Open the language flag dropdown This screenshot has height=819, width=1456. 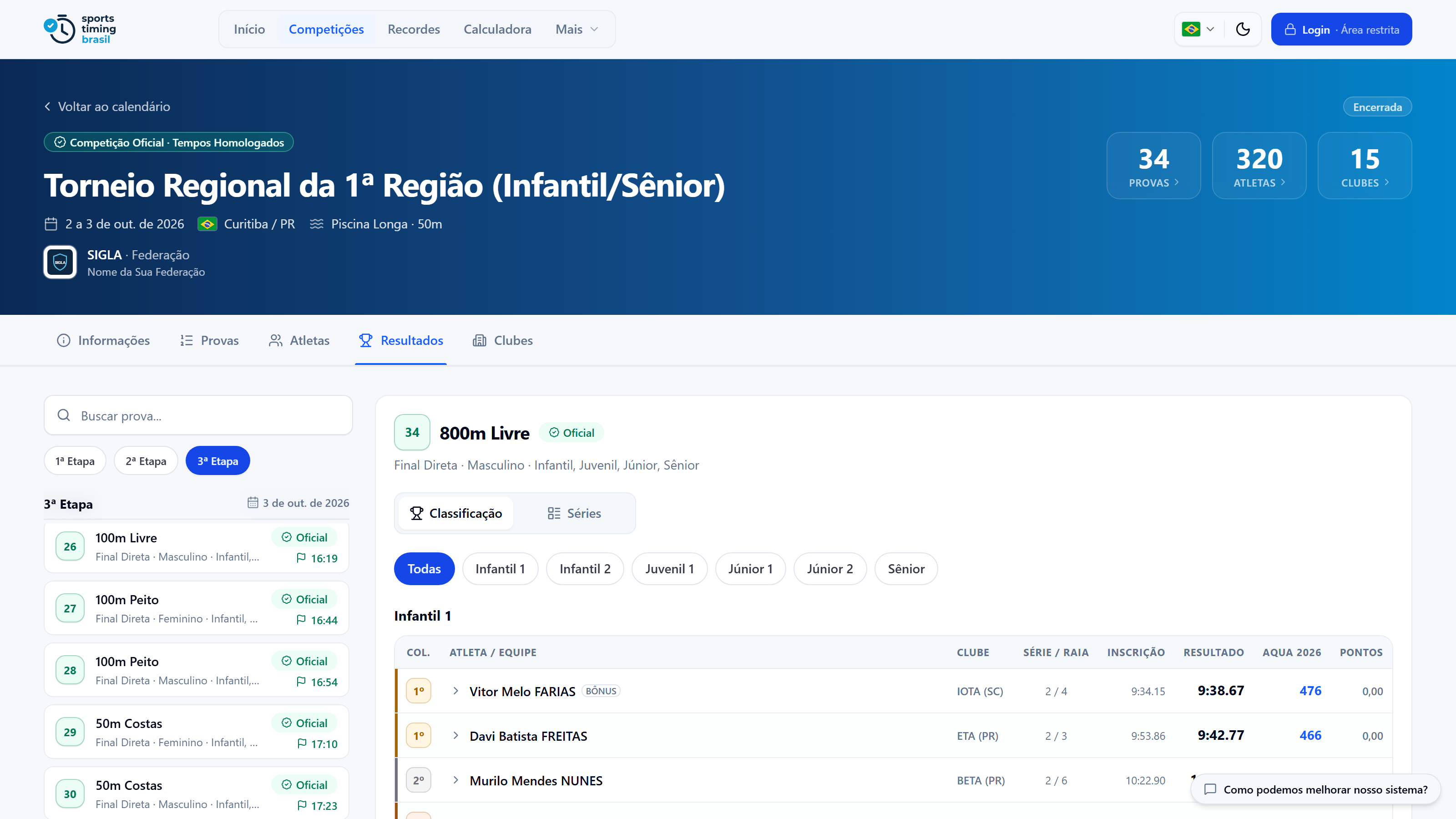[x=1198, y=30]
